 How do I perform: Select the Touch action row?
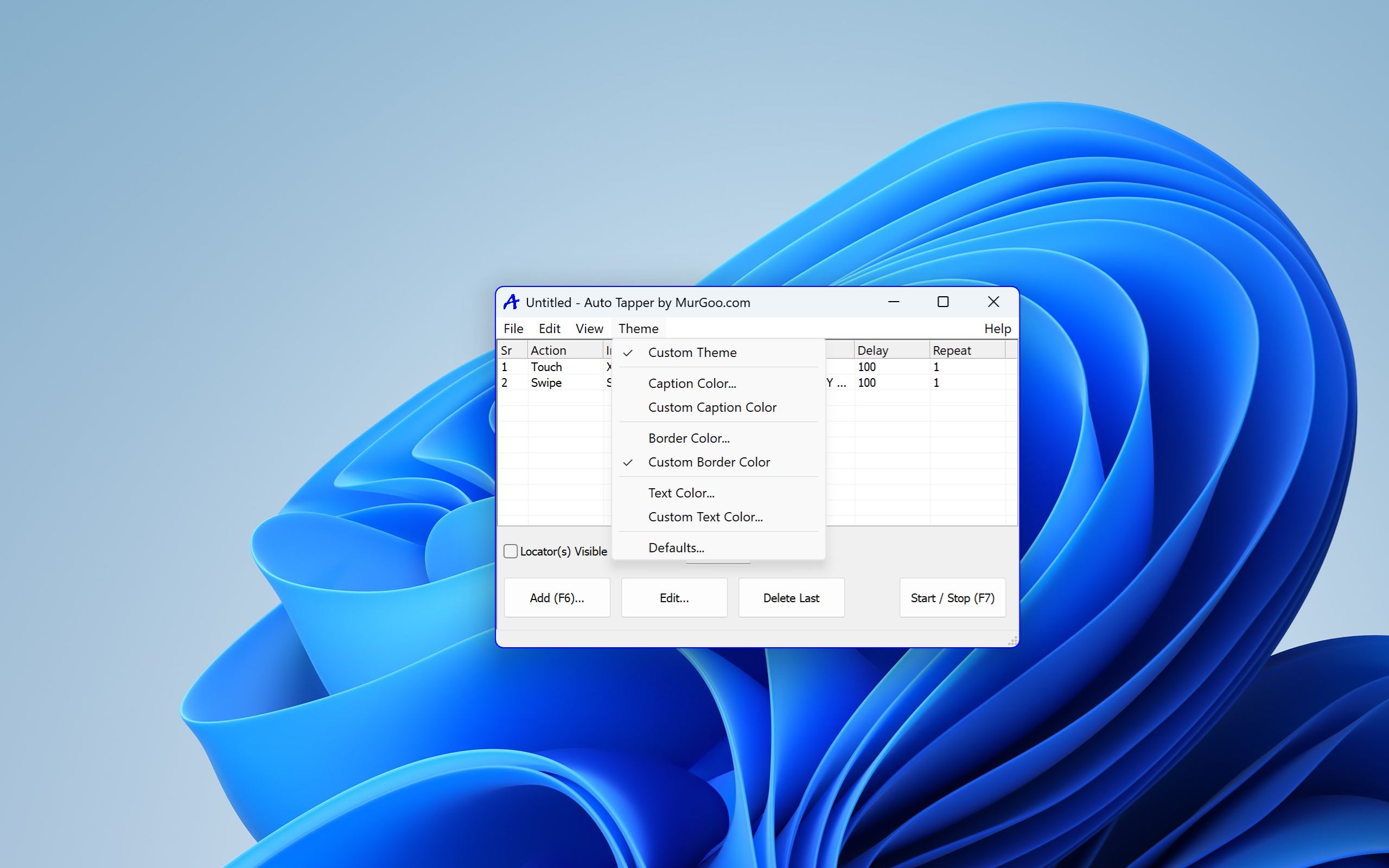(x=546, y=367)
